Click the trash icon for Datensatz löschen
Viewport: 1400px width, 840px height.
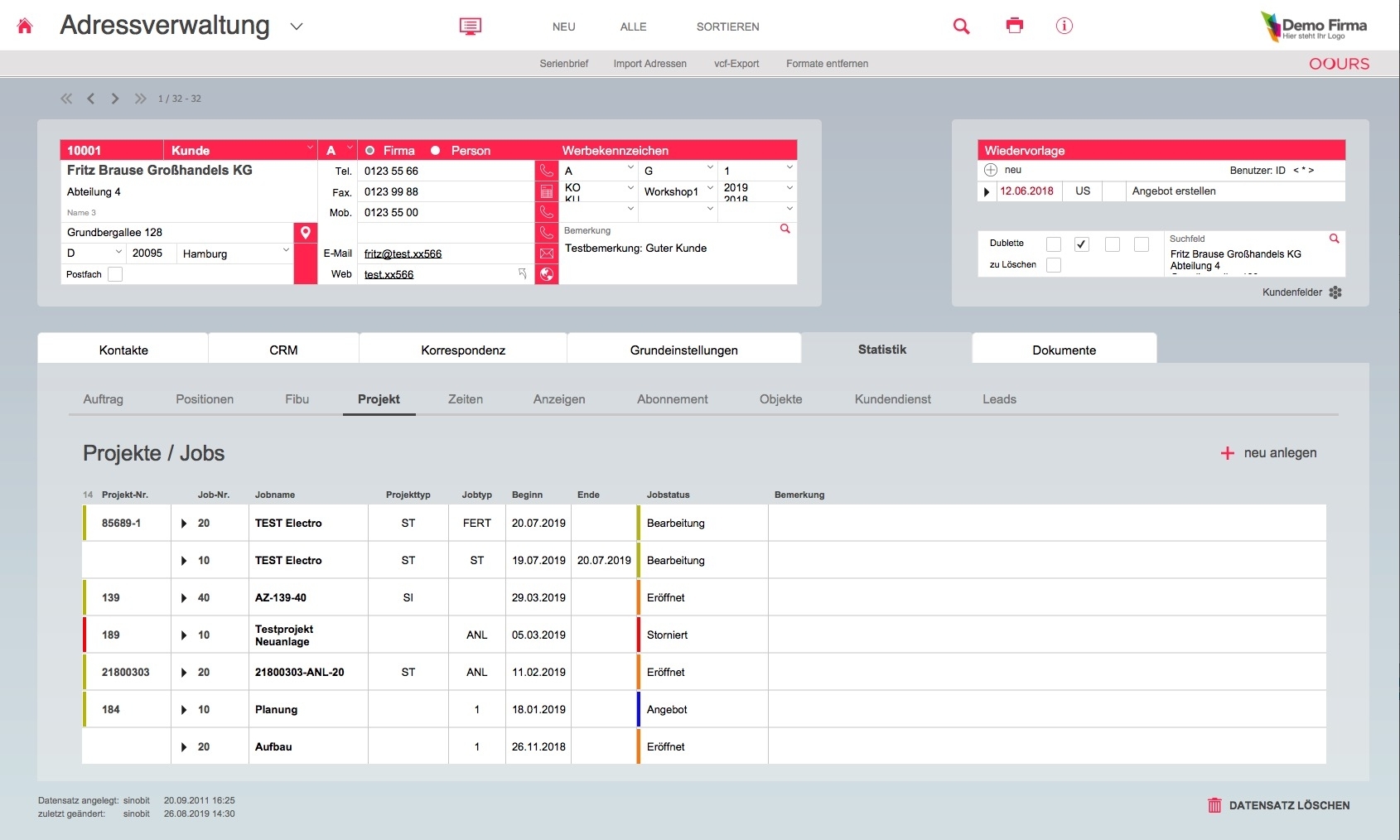point(1214,805)
